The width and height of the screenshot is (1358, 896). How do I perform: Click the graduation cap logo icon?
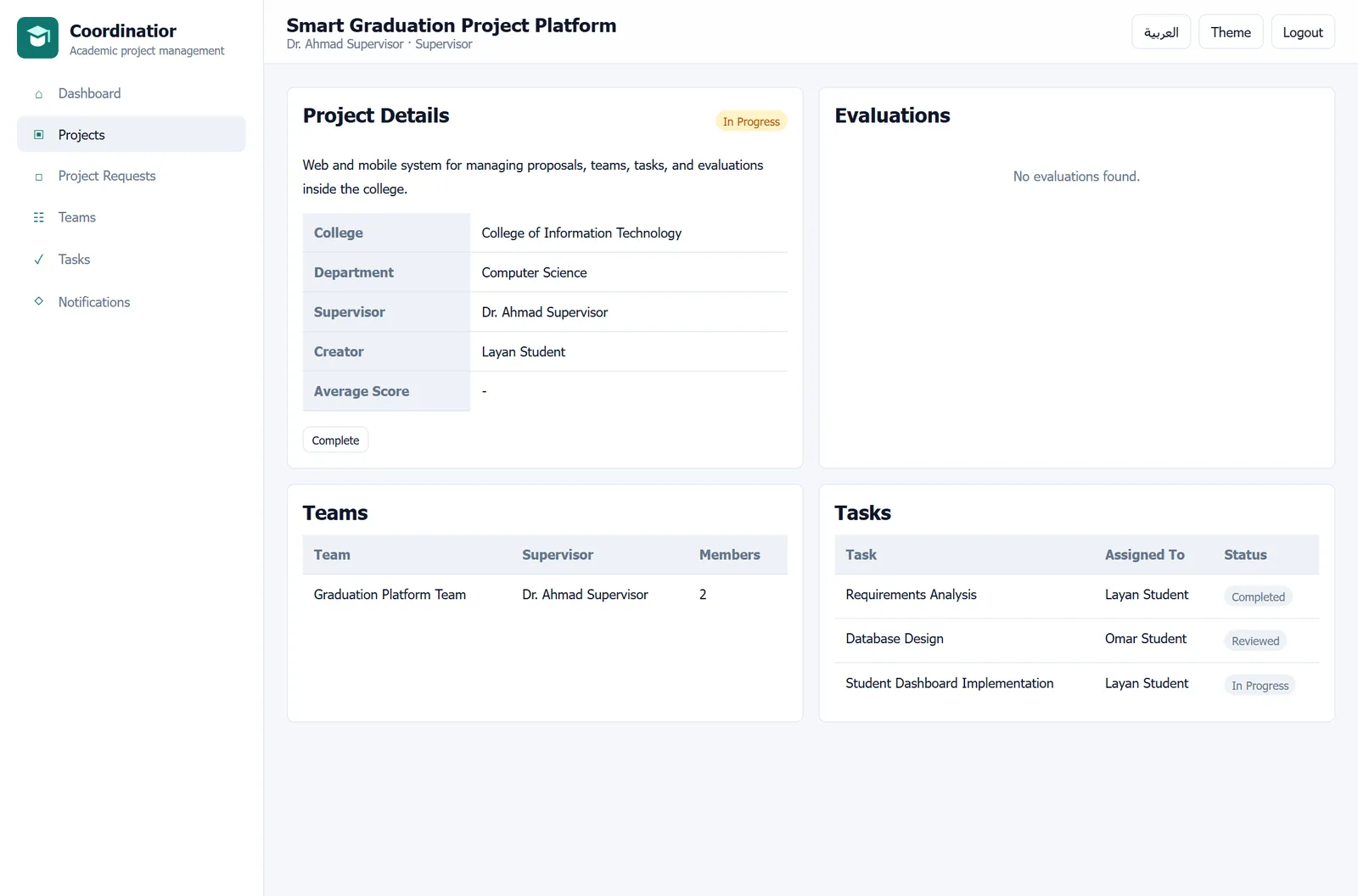pyautogui.click(x=37, y=37)
